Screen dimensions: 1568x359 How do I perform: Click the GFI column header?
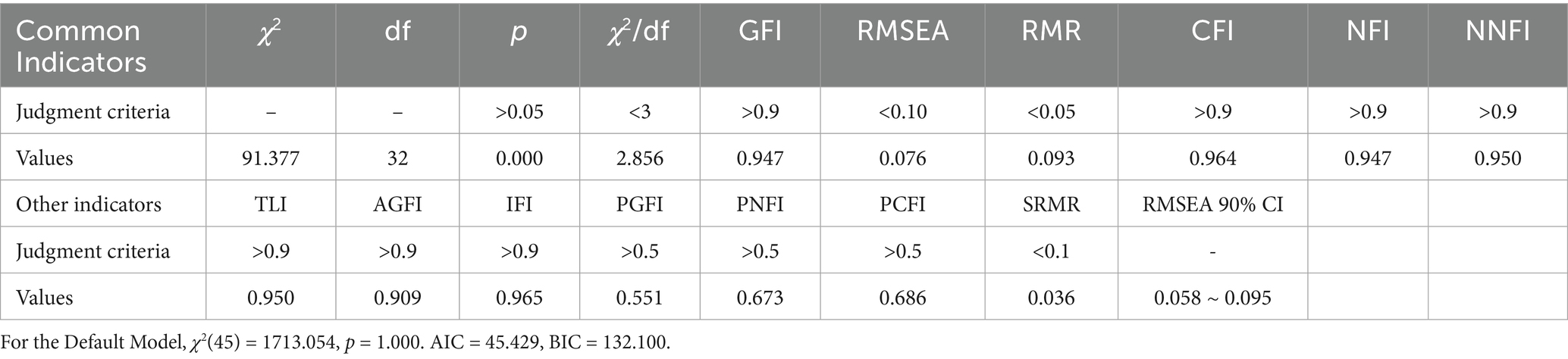(760, 31)
